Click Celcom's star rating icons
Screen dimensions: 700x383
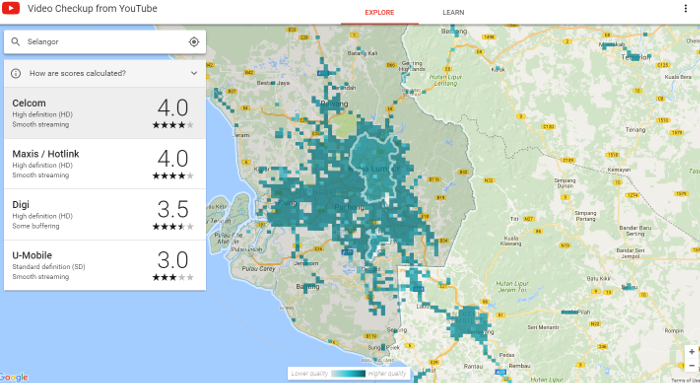[x=173, y=125]
